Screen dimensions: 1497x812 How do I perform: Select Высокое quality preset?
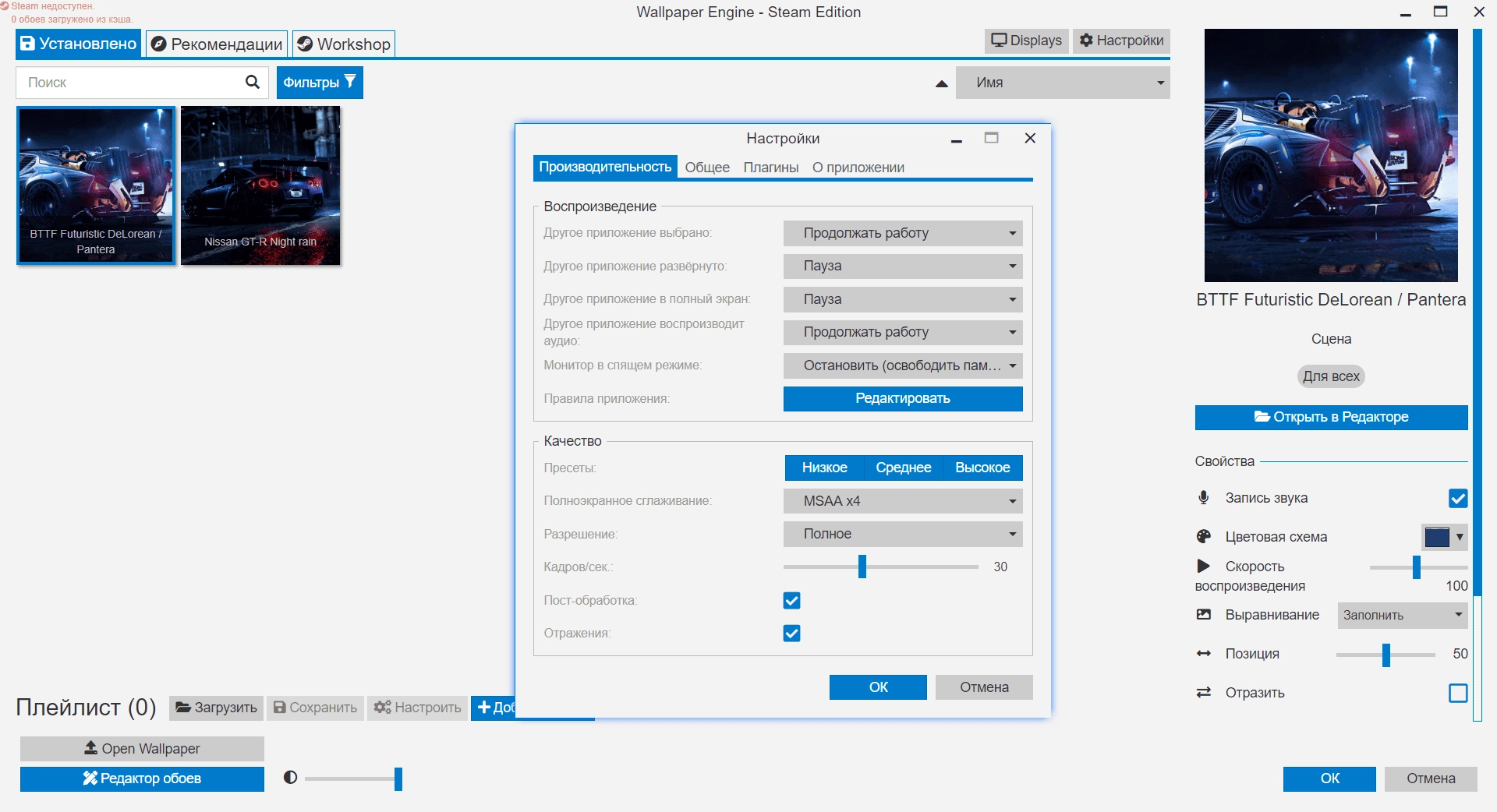(982, 468)
